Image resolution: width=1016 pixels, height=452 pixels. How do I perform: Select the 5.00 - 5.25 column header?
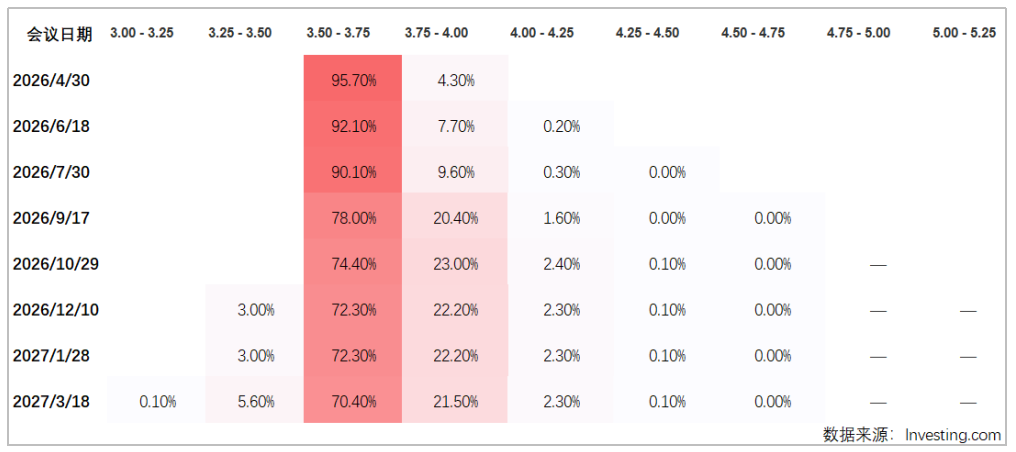(964, 33)
